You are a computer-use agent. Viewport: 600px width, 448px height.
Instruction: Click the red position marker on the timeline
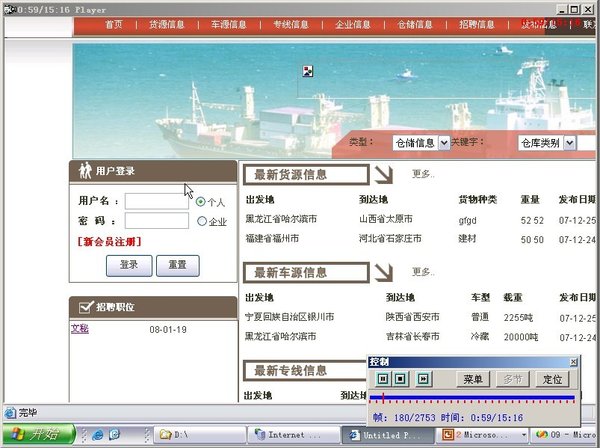(x=383, y=398)
